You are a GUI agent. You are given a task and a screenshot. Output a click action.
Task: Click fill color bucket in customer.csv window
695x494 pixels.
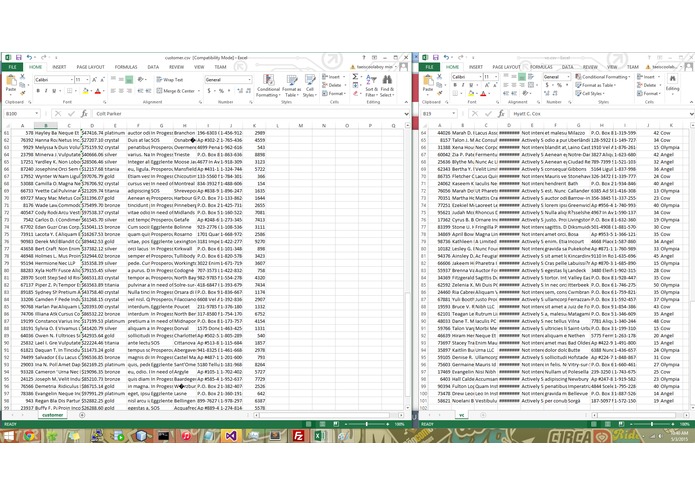pos(86,91)
